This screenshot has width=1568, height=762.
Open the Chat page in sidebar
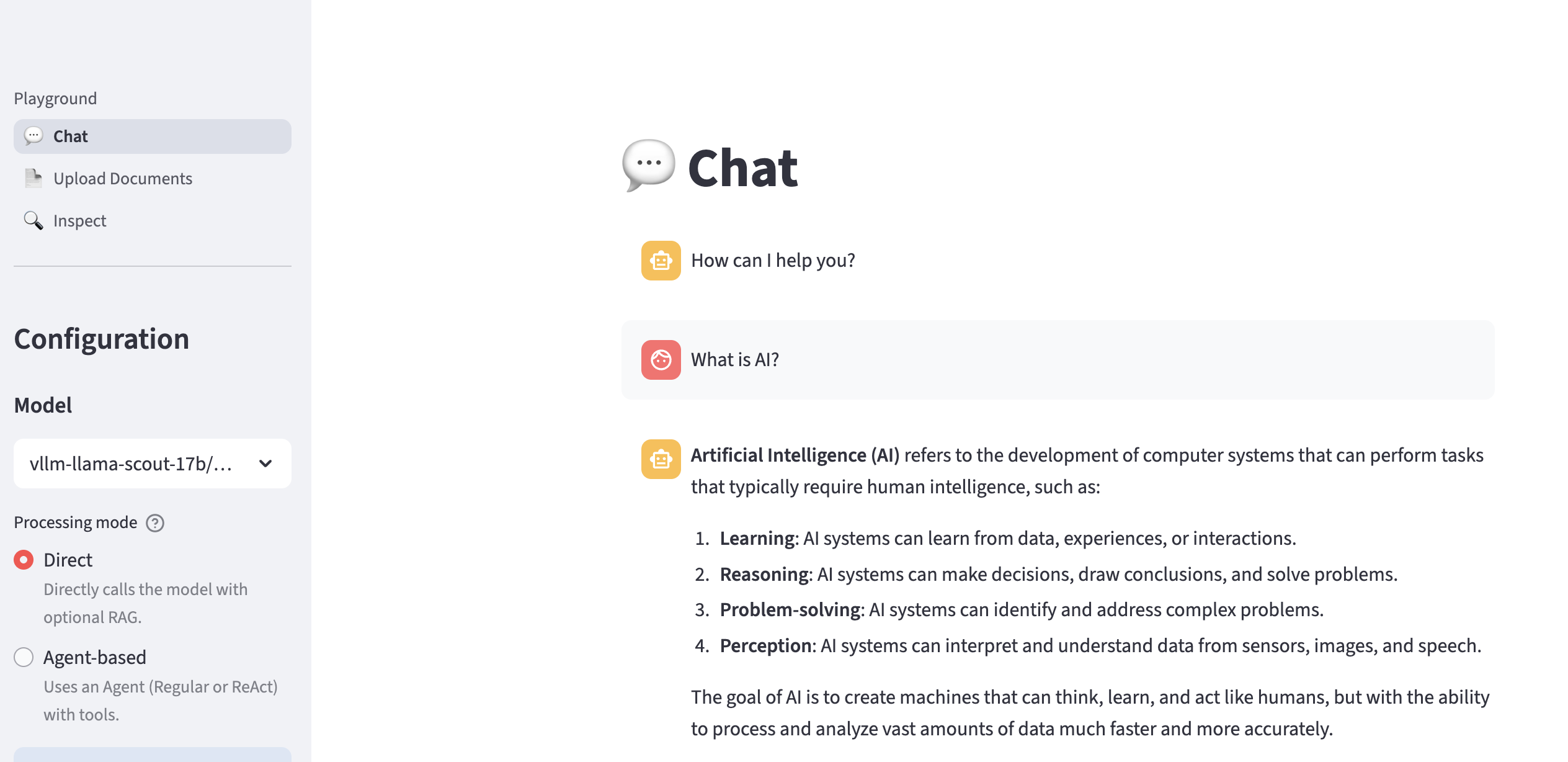pos(71,137)
